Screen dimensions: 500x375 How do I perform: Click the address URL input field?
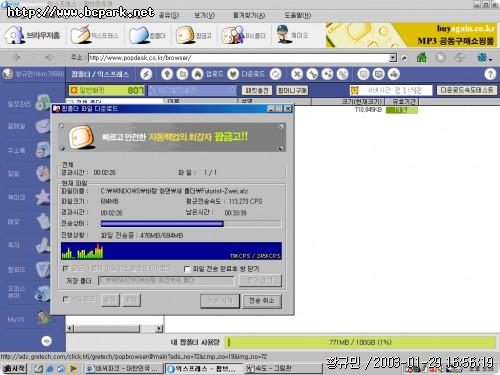click(x=239, y=58)
